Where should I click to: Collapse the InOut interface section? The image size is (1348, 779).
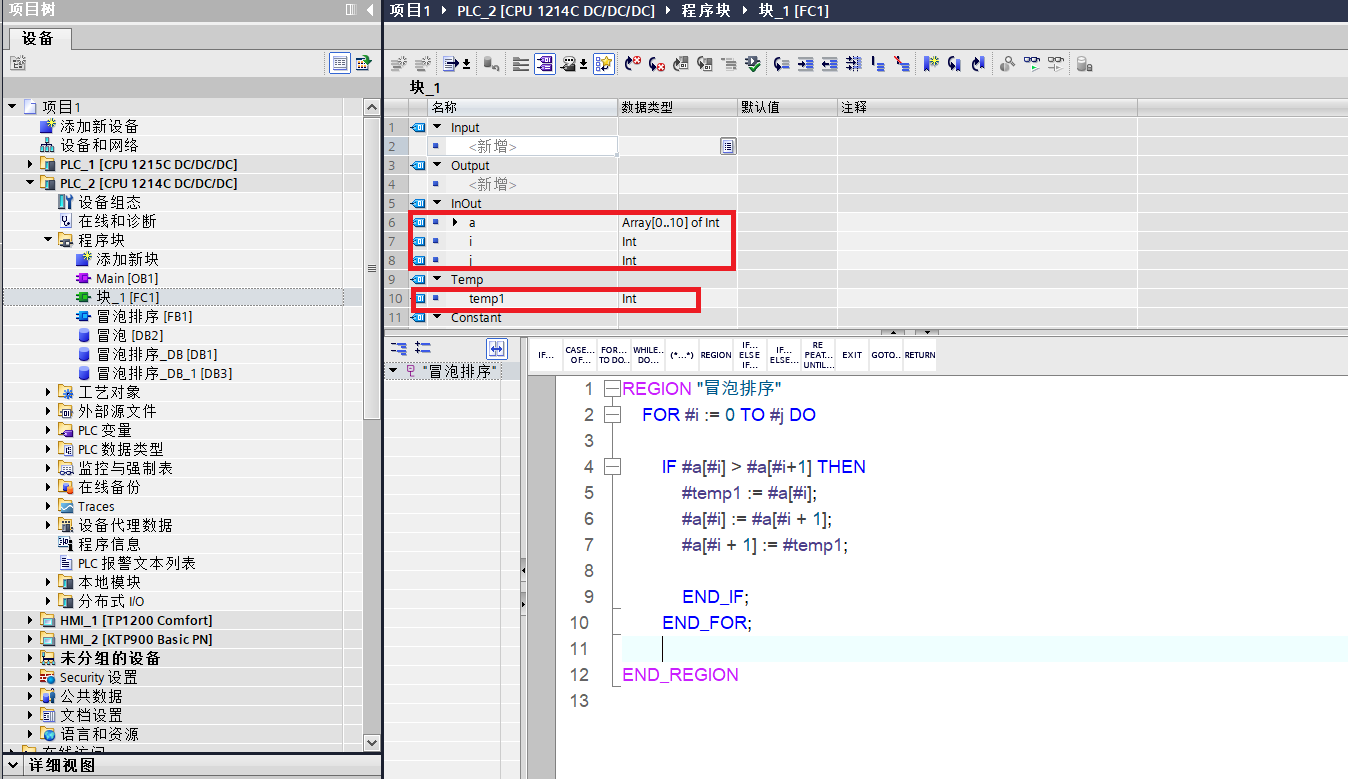(437, 203)
